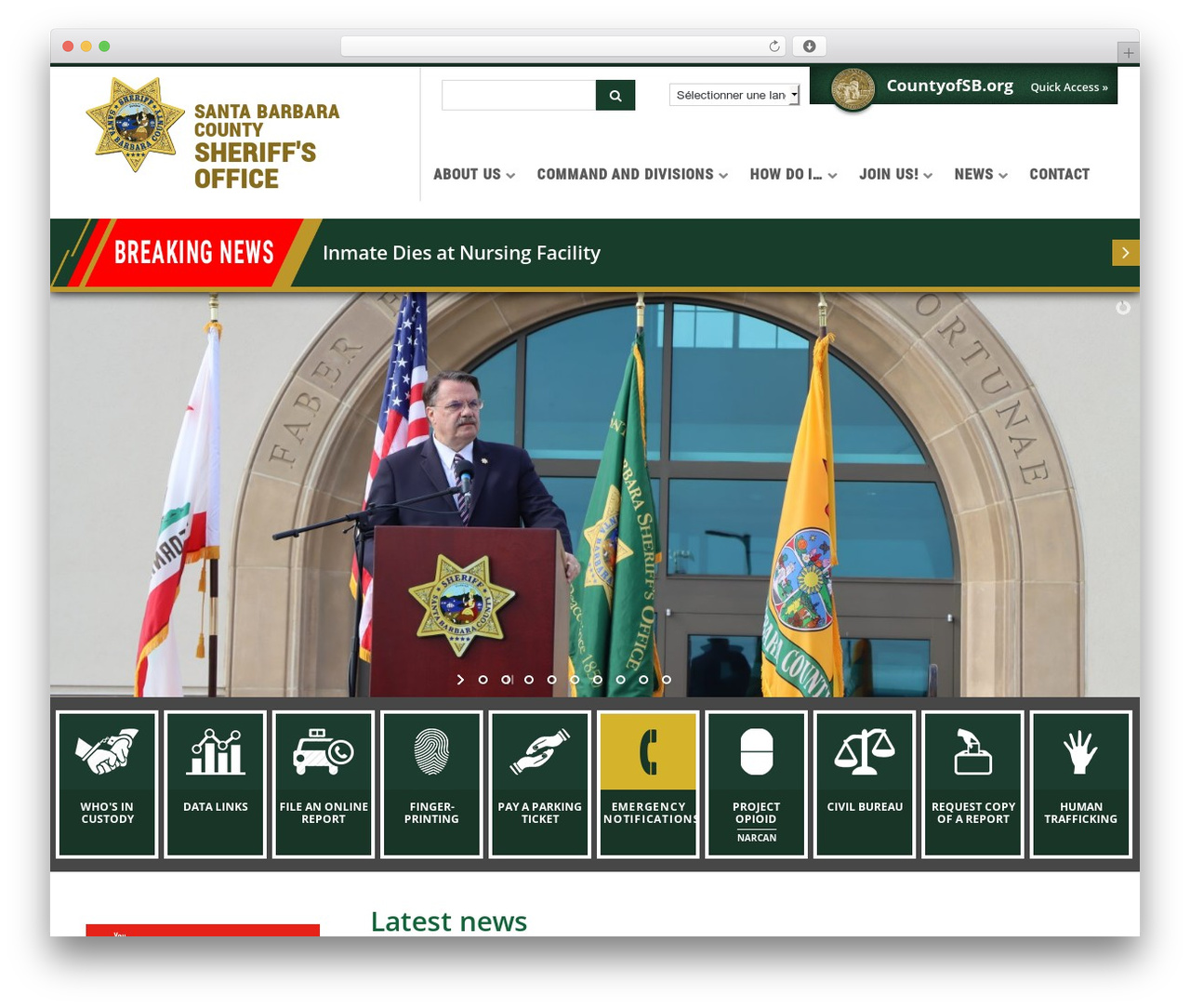Open the Request Copy of a Report tile
The width and height of the screenshot is (1190, 1008).
coord(973,784)
